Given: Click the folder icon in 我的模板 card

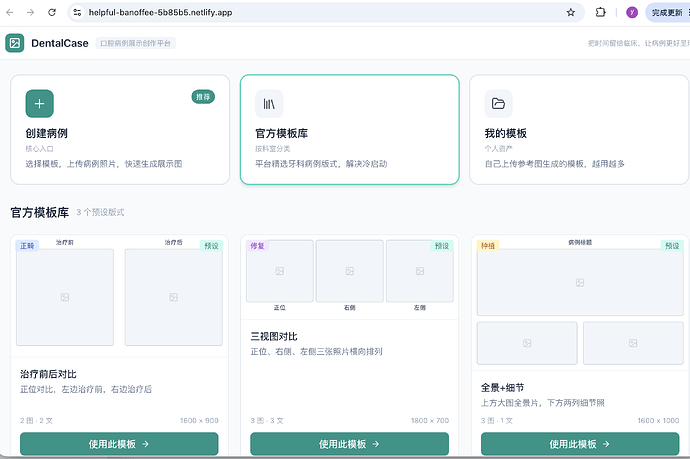Looking at the screenshot, I should tap(499, 103).
